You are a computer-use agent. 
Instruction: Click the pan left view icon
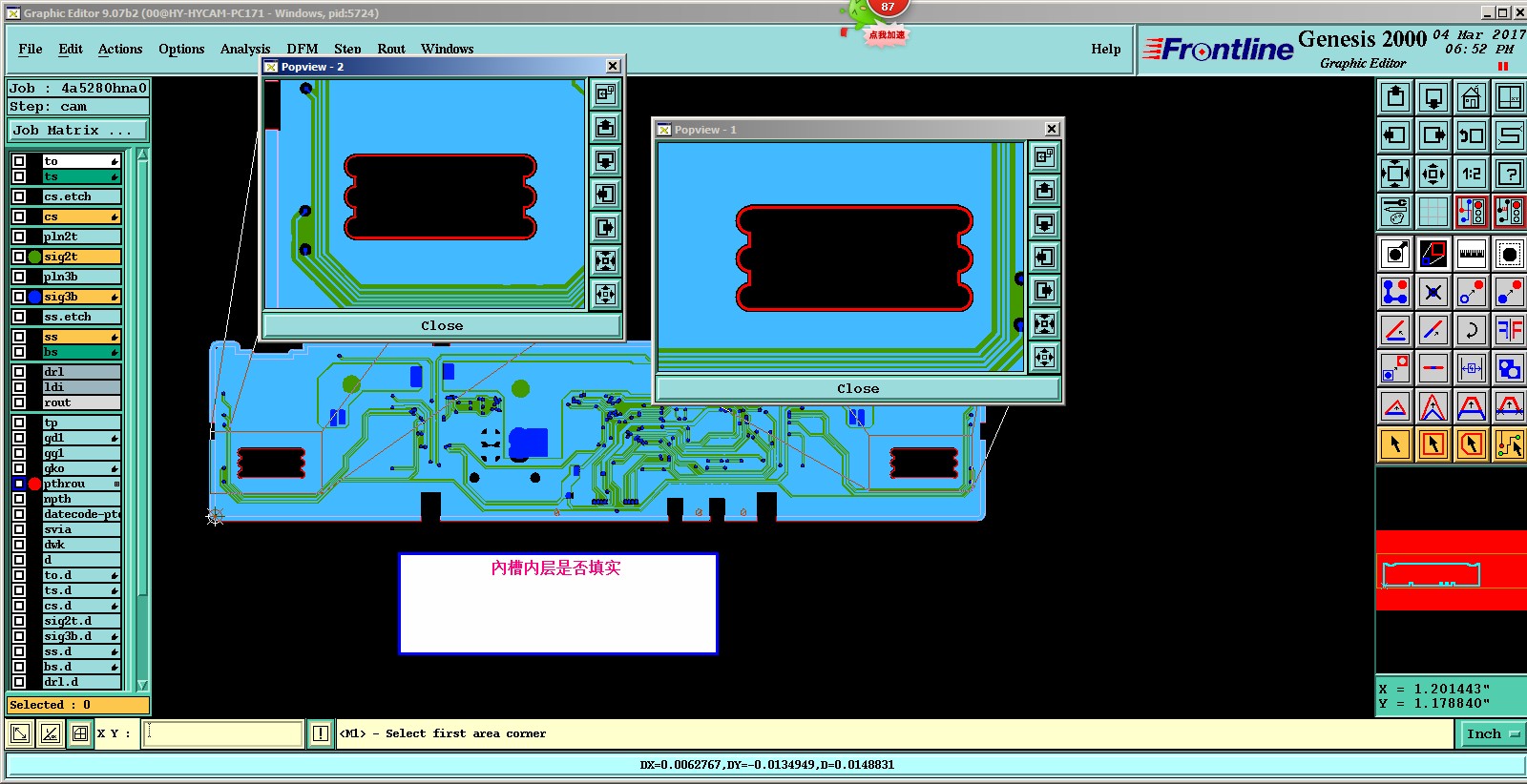(x=1395, y=135)
